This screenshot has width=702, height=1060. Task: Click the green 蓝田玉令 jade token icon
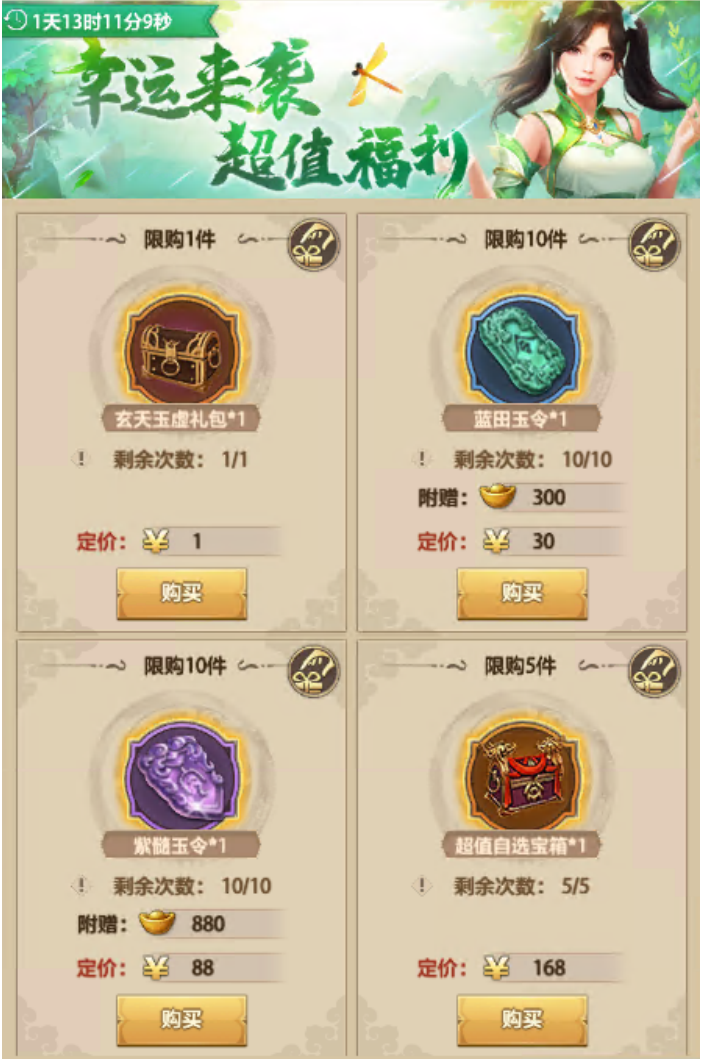521,350
